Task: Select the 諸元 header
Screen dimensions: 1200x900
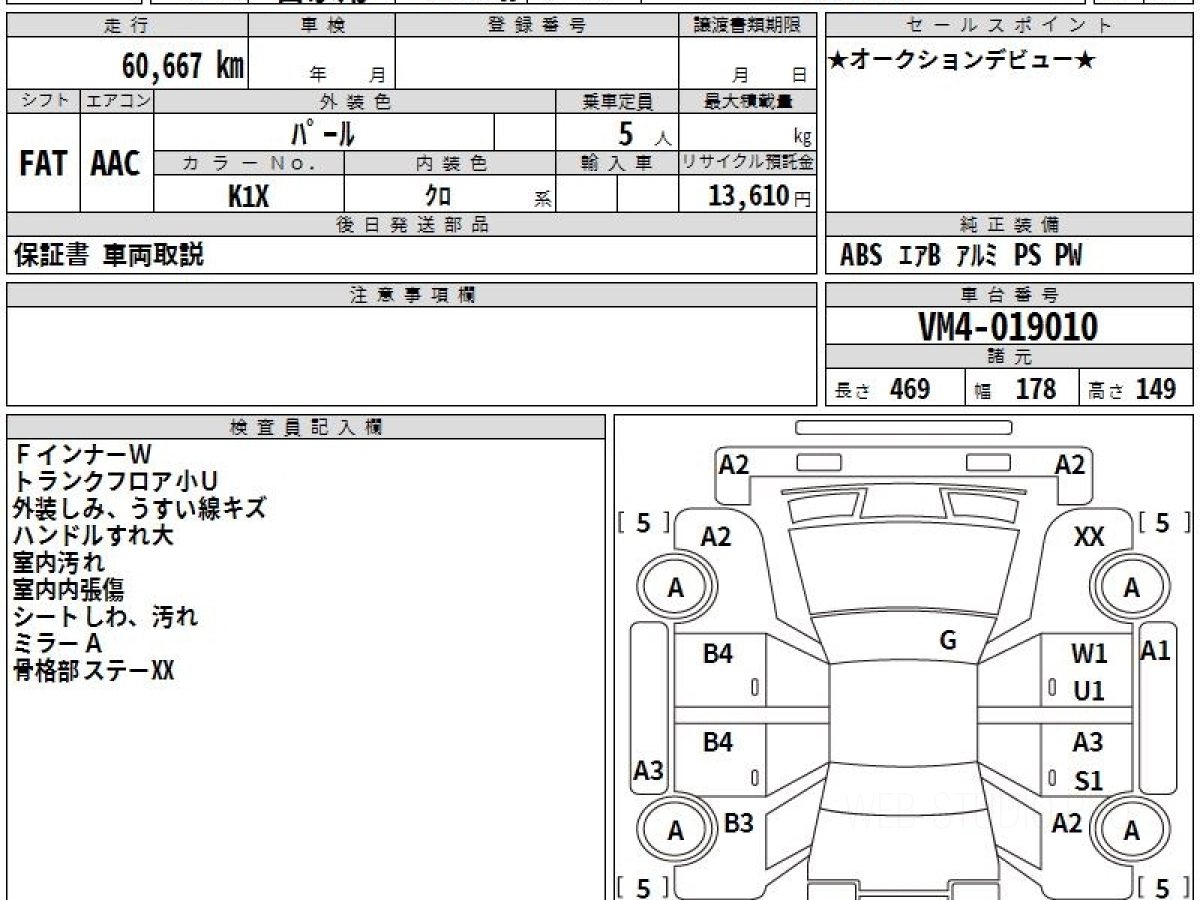Action: [x=1010, y=357]
